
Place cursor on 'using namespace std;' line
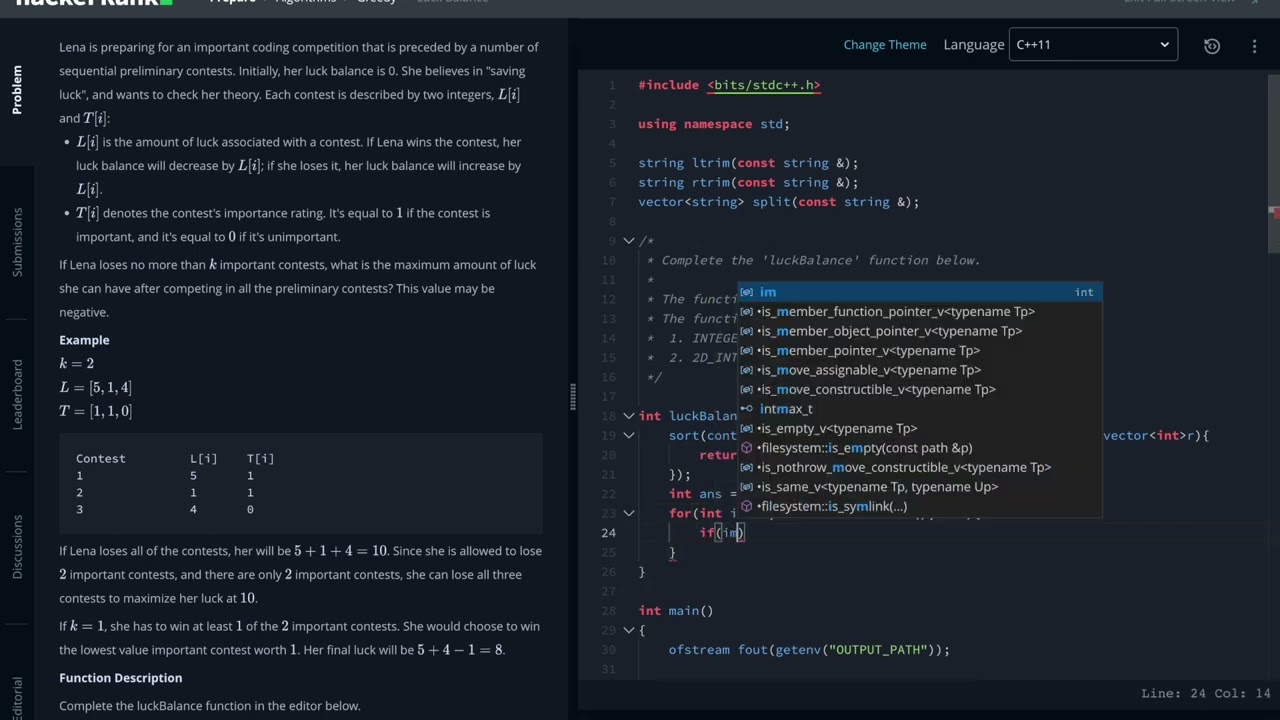(x=714, y=124)
